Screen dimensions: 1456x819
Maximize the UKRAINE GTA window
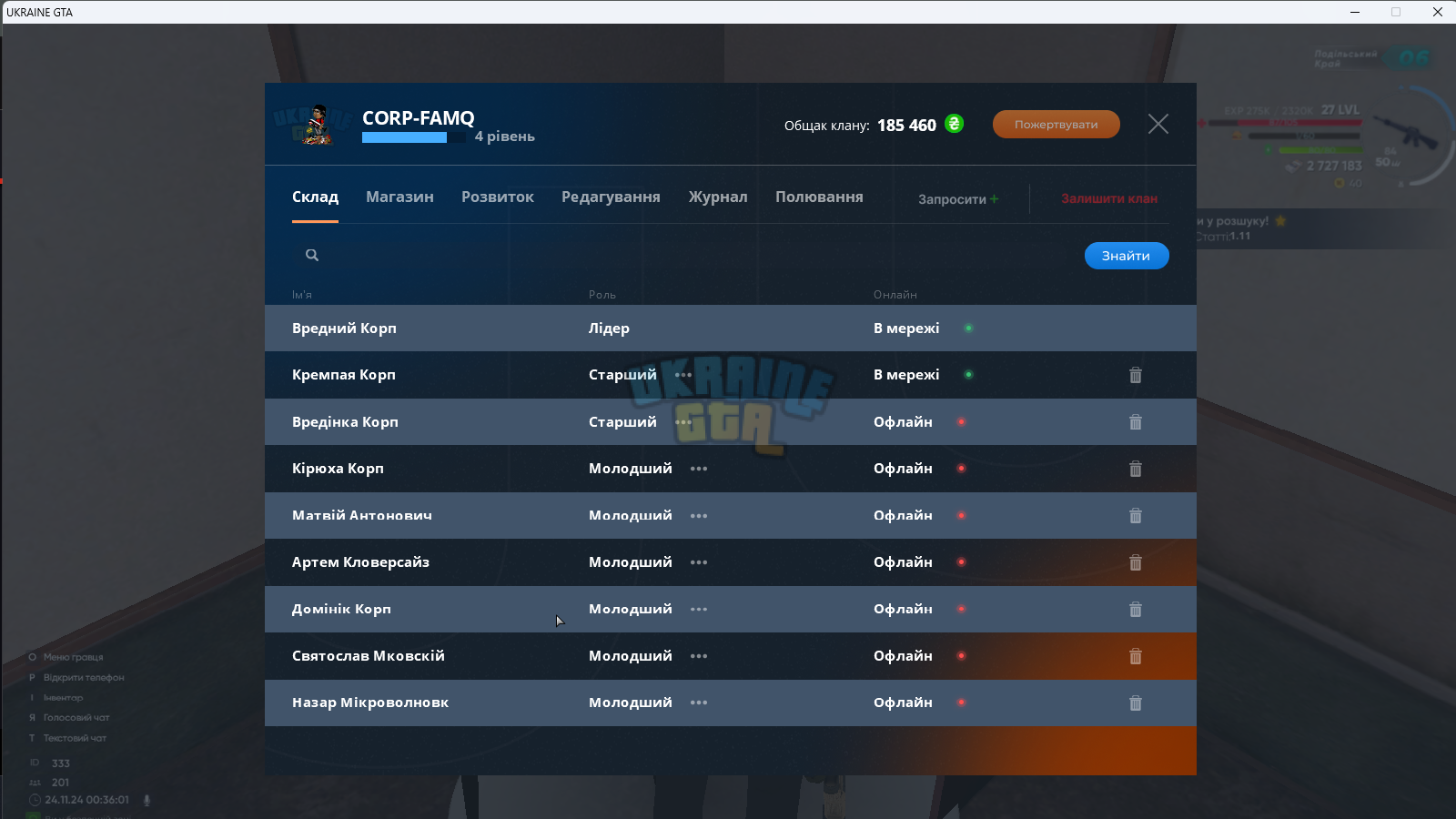[1396, 12]
